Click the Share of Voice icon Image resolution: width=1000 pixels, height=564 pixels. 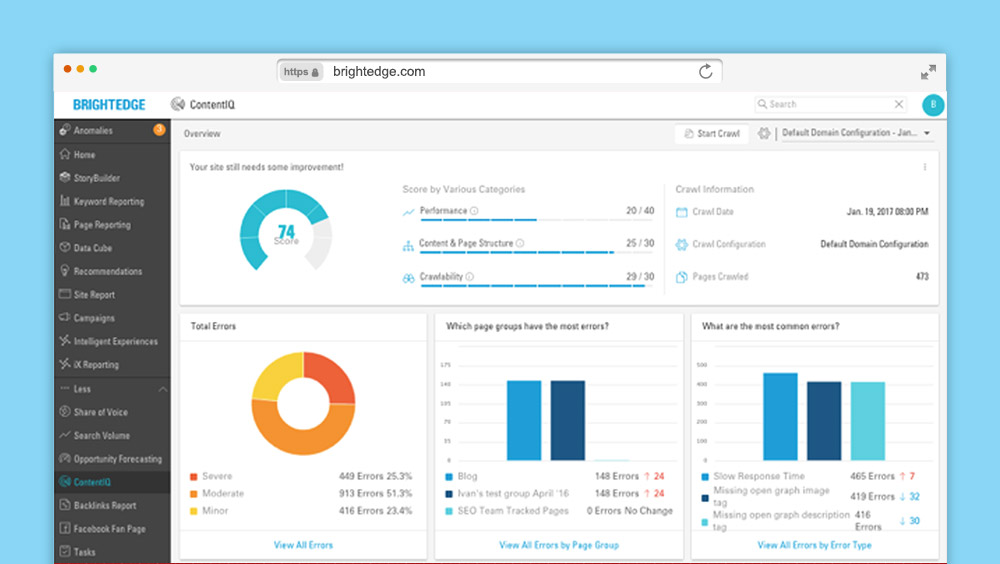pos(64,412)
